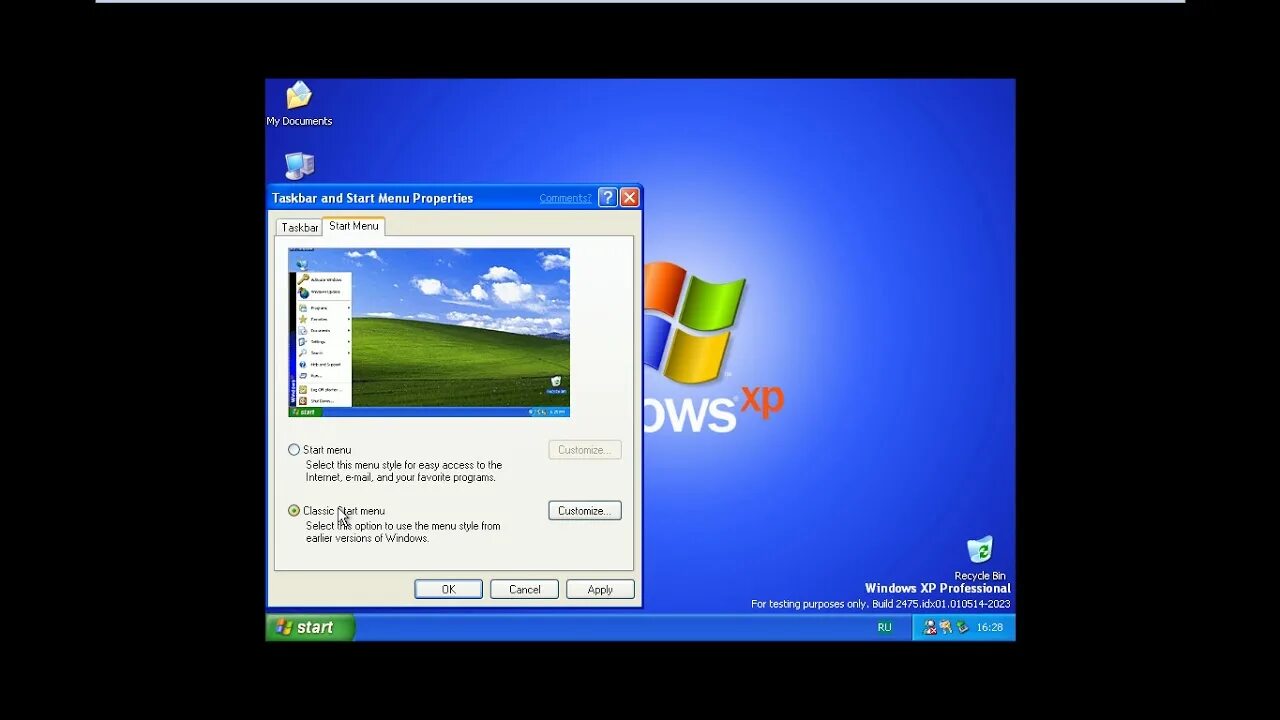This screenshot has width=1280, height=720.
Task: Click the activation keys tray icon
Action: click(946, 627)
